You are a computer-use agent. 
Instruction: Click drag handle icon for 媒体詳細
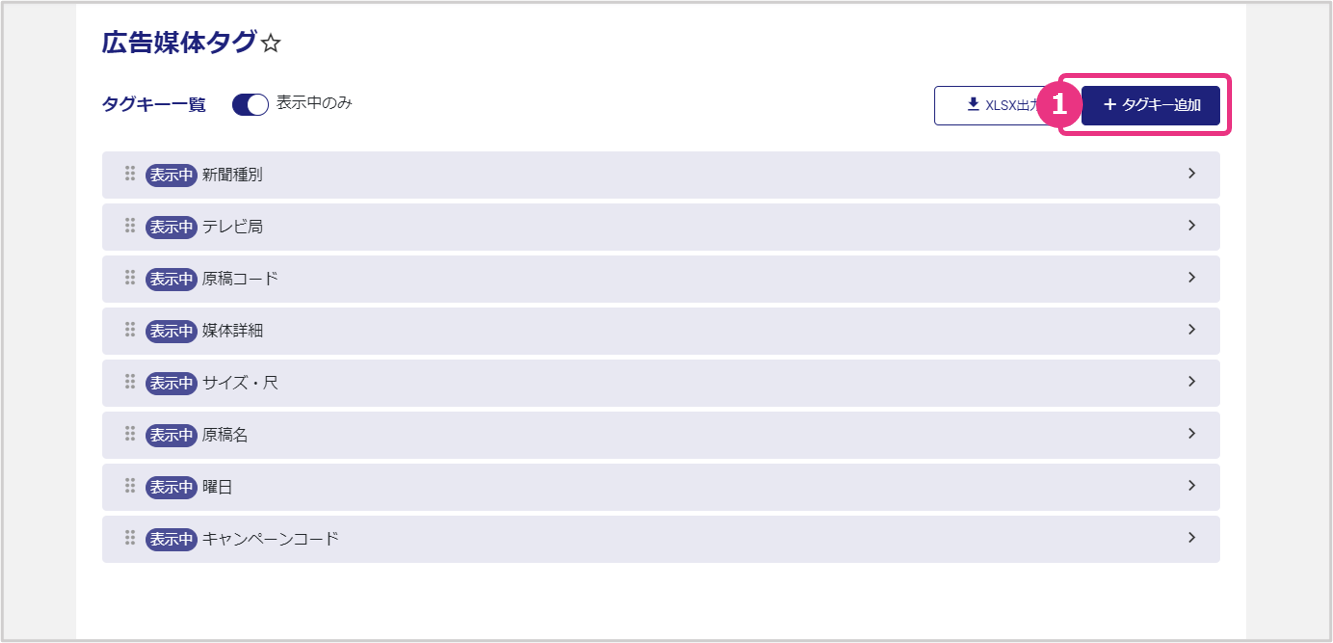click(x=130, y=330)
